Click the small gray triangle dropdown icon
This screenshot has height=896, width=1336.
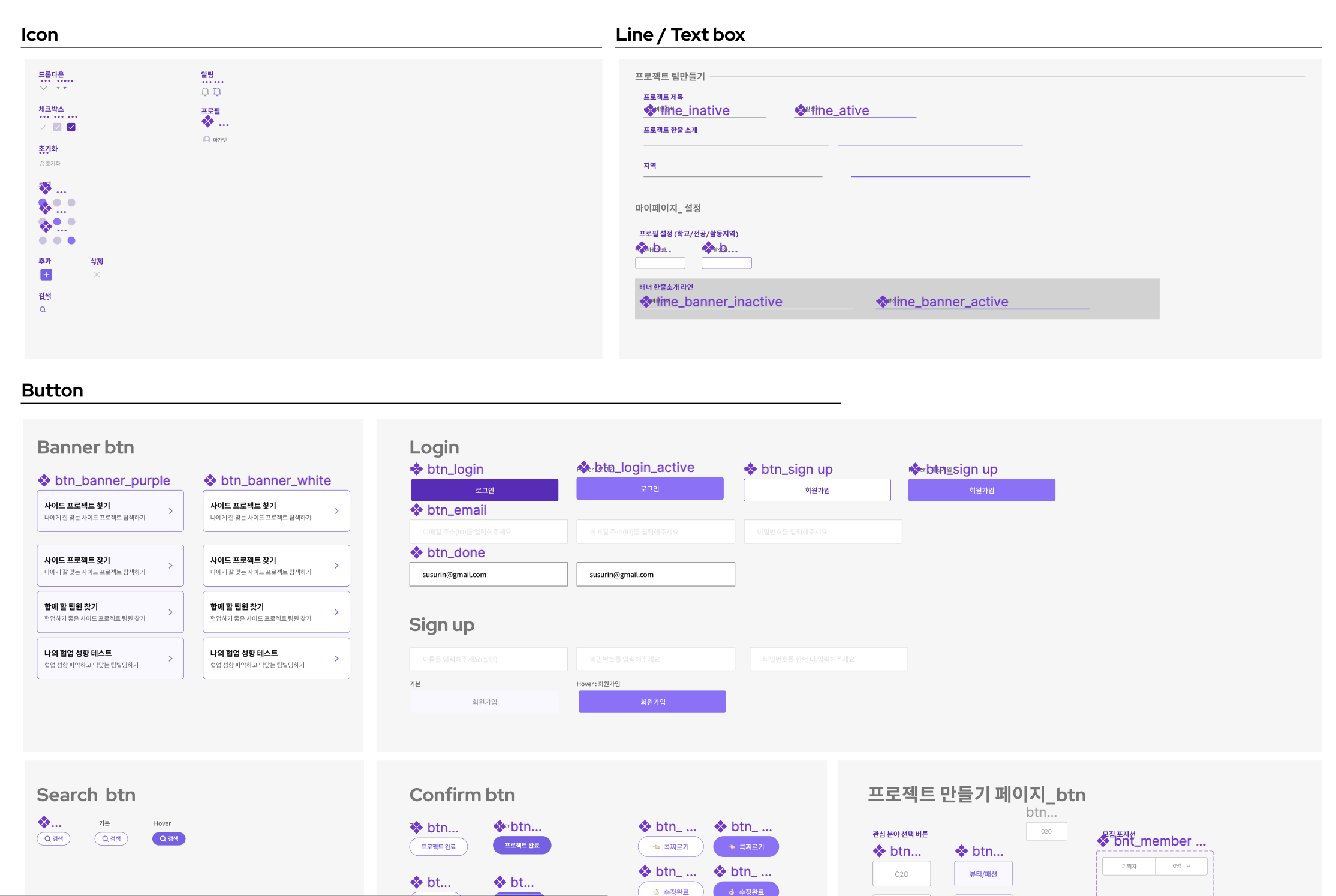click(58, 88)
